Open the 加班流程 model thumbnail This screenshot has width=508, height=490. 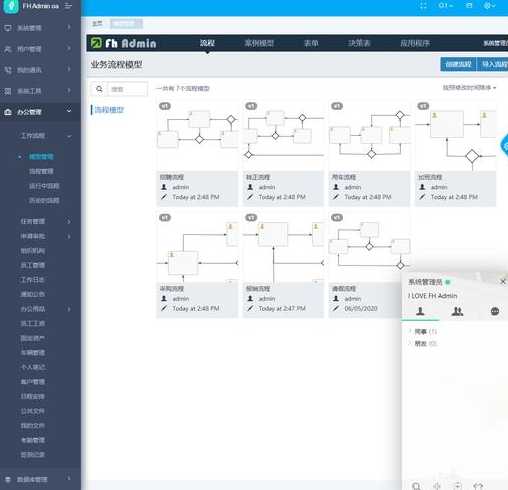[x=455, y=135]
